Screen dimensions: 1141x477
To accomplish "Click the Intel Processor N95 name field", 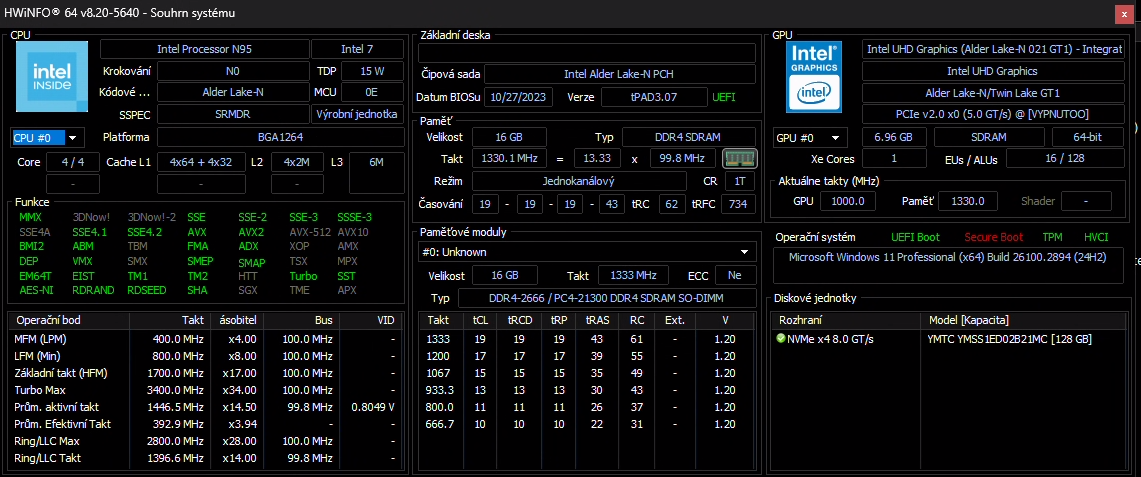I will [x=204, y=49].
